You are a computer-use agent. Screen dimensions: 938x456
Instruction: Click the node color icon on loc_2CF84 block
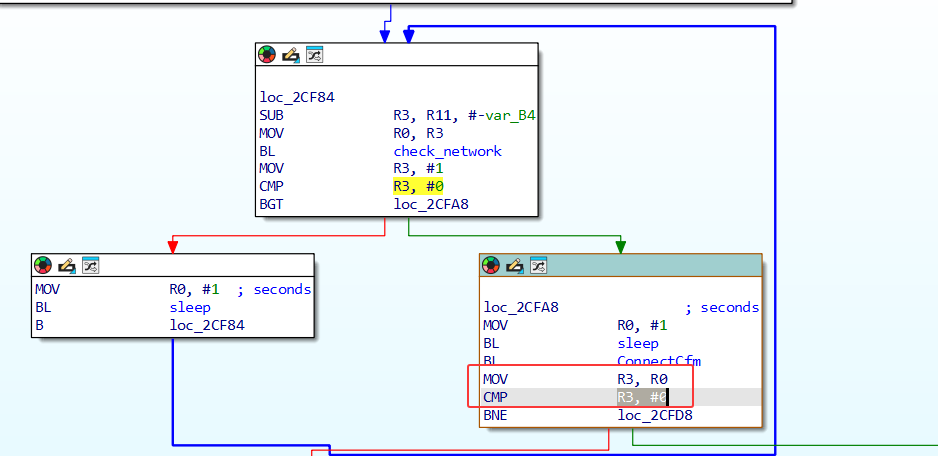pyautogui.click(x=267, y=54)
